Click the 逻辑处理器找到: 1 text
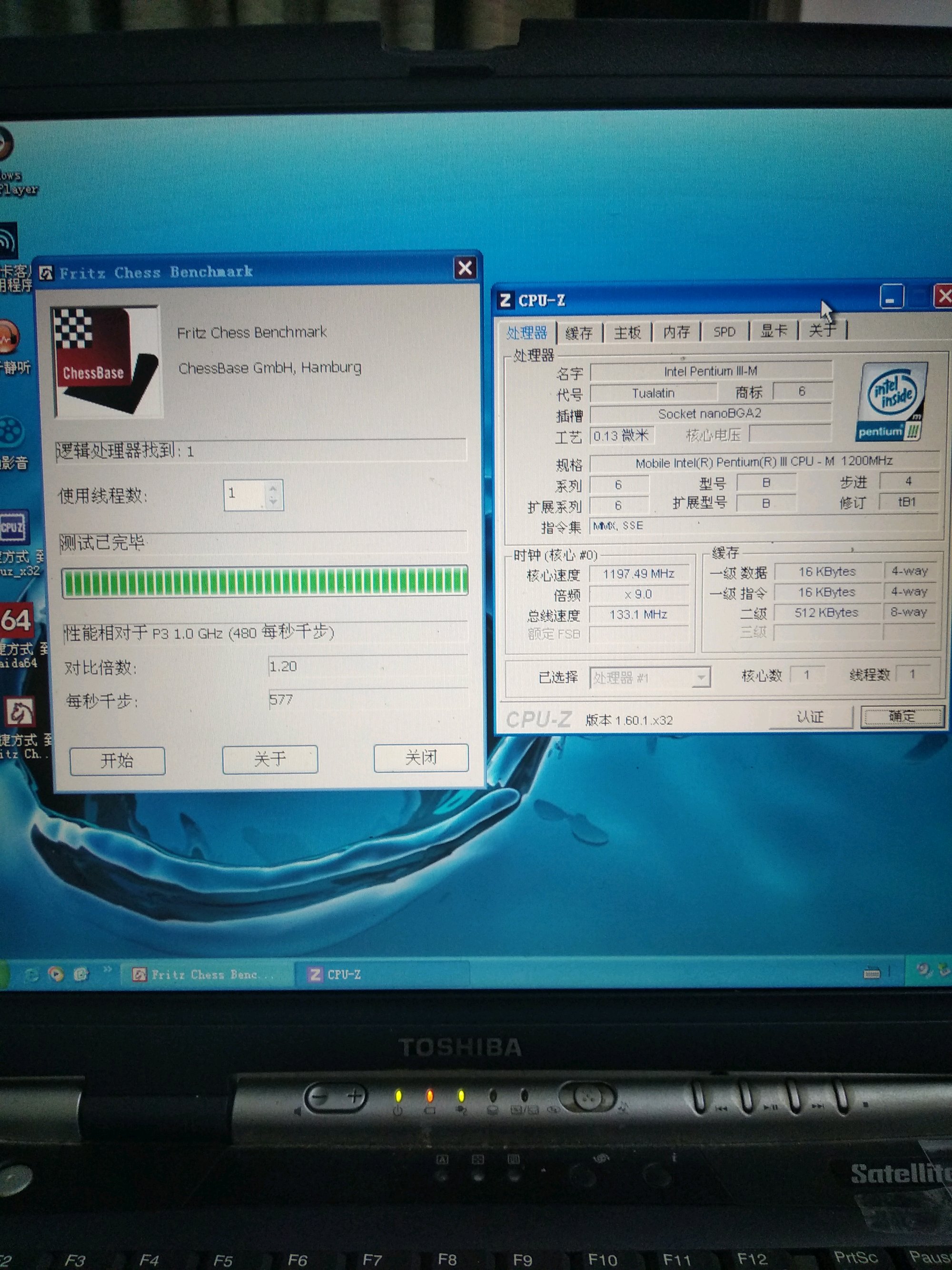952x1270 pixels. pyautogui.click(x=126, y=450)
